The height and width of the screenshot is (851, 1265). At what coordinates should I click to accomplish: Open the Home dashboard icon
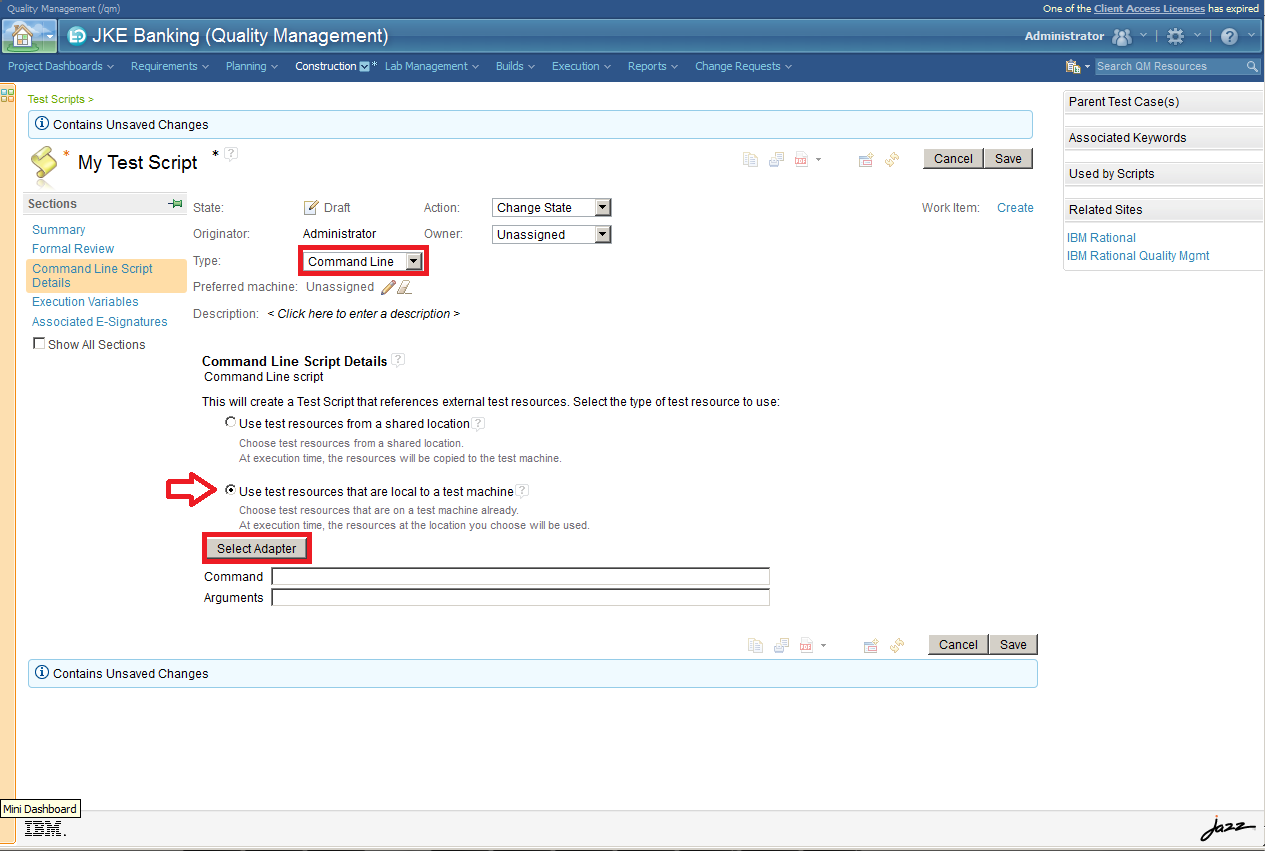coord(22,36)
